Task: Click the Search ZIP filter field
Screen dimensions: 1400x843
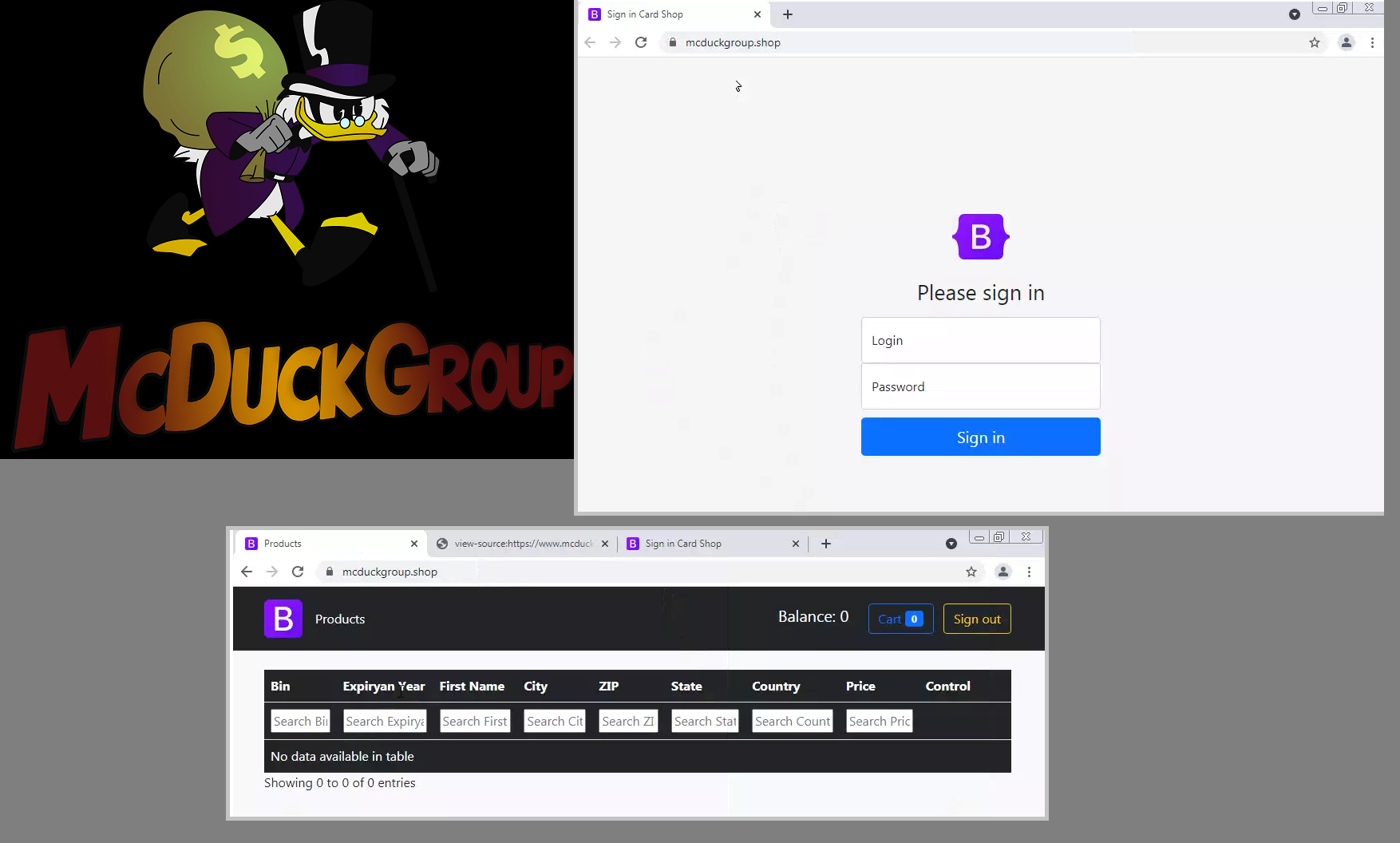Action: pyautogui.click(x=628, y=721)
